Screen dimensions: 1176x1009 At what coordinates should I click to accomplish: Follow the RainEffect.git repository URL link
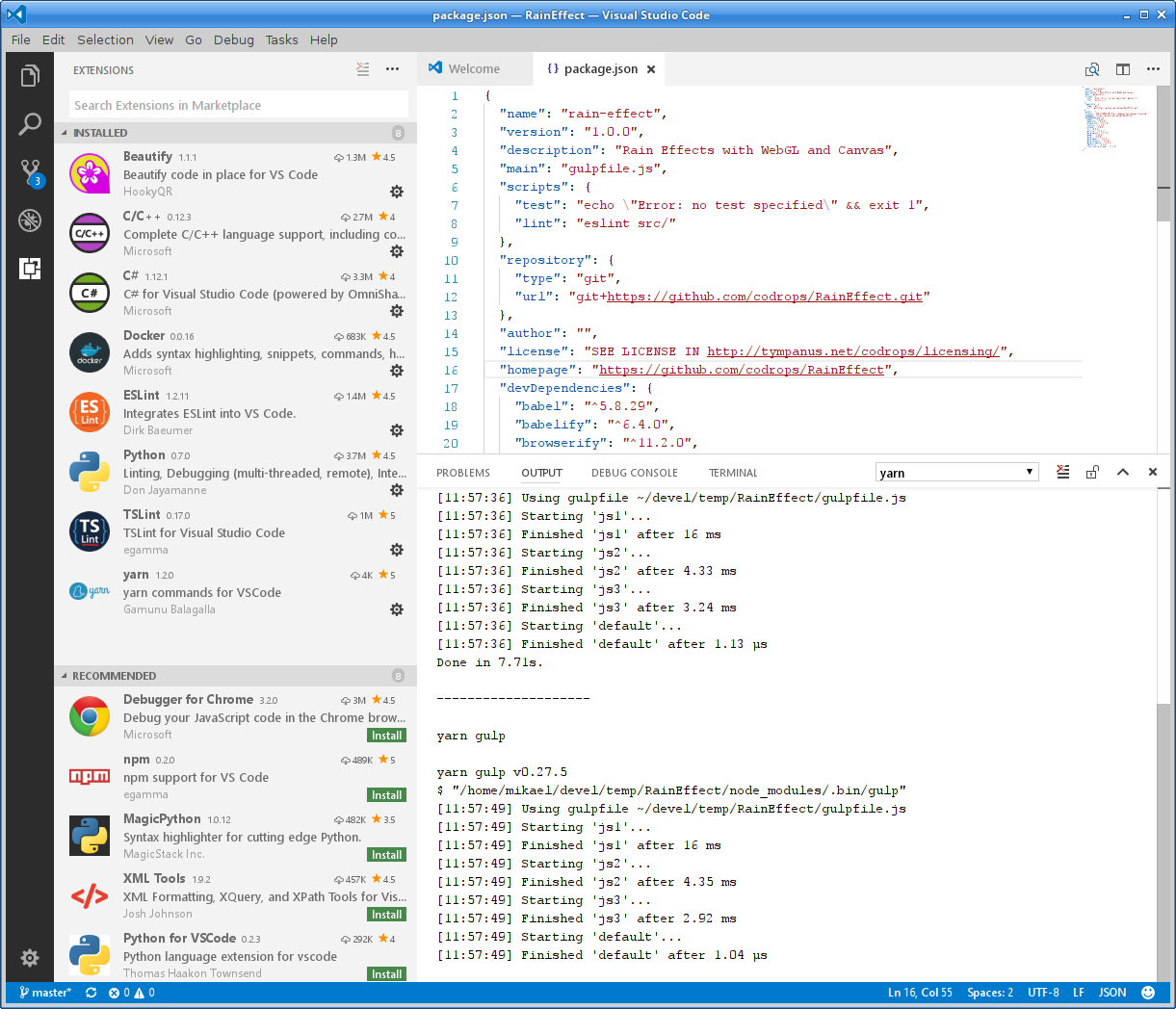[x=765, y=297]
